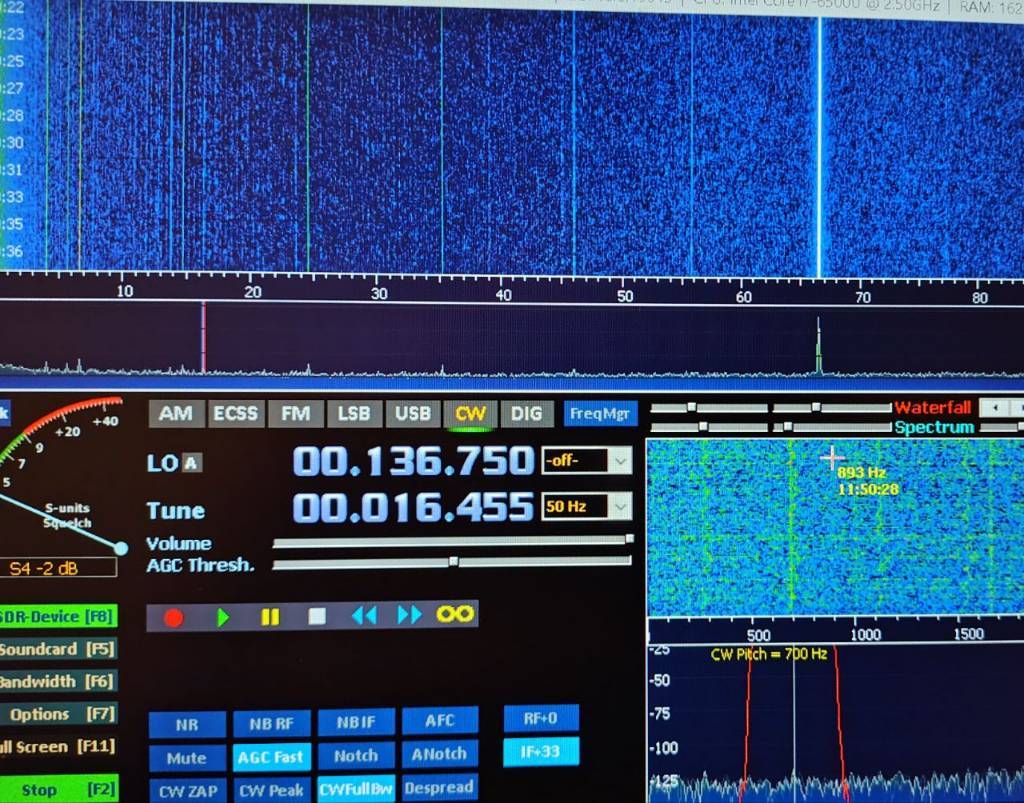This screenshot has height=803, width=1024.
Task: Open the FreqMgr frequency manager
Action: (x=600, y=413)
